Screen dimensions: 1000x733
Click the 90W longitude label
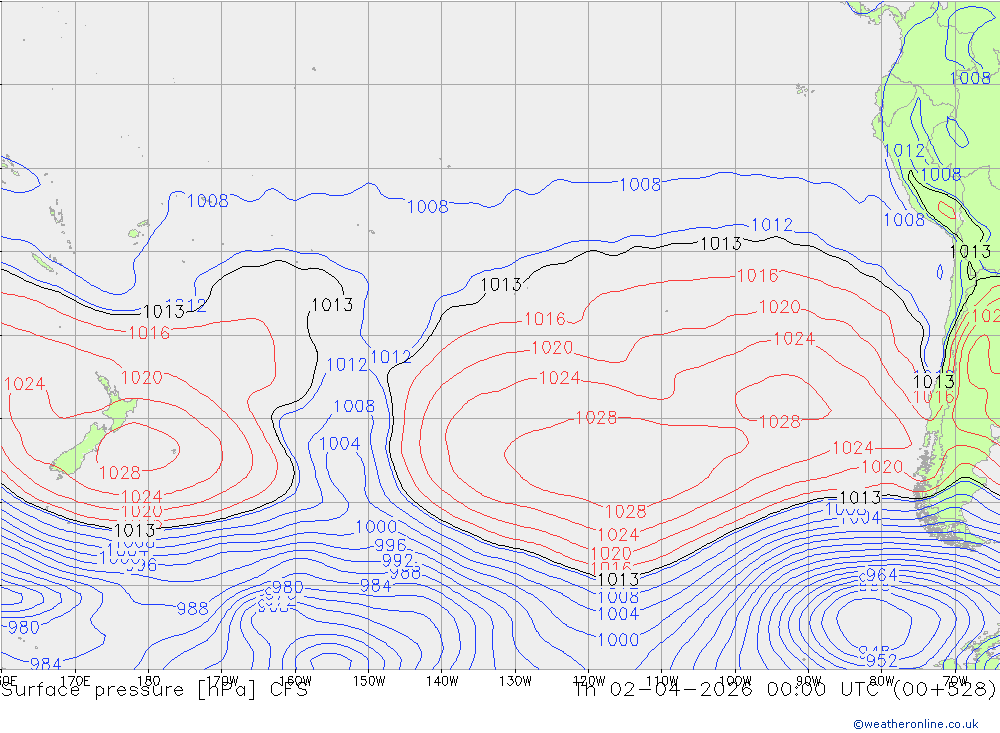[809, 681]
